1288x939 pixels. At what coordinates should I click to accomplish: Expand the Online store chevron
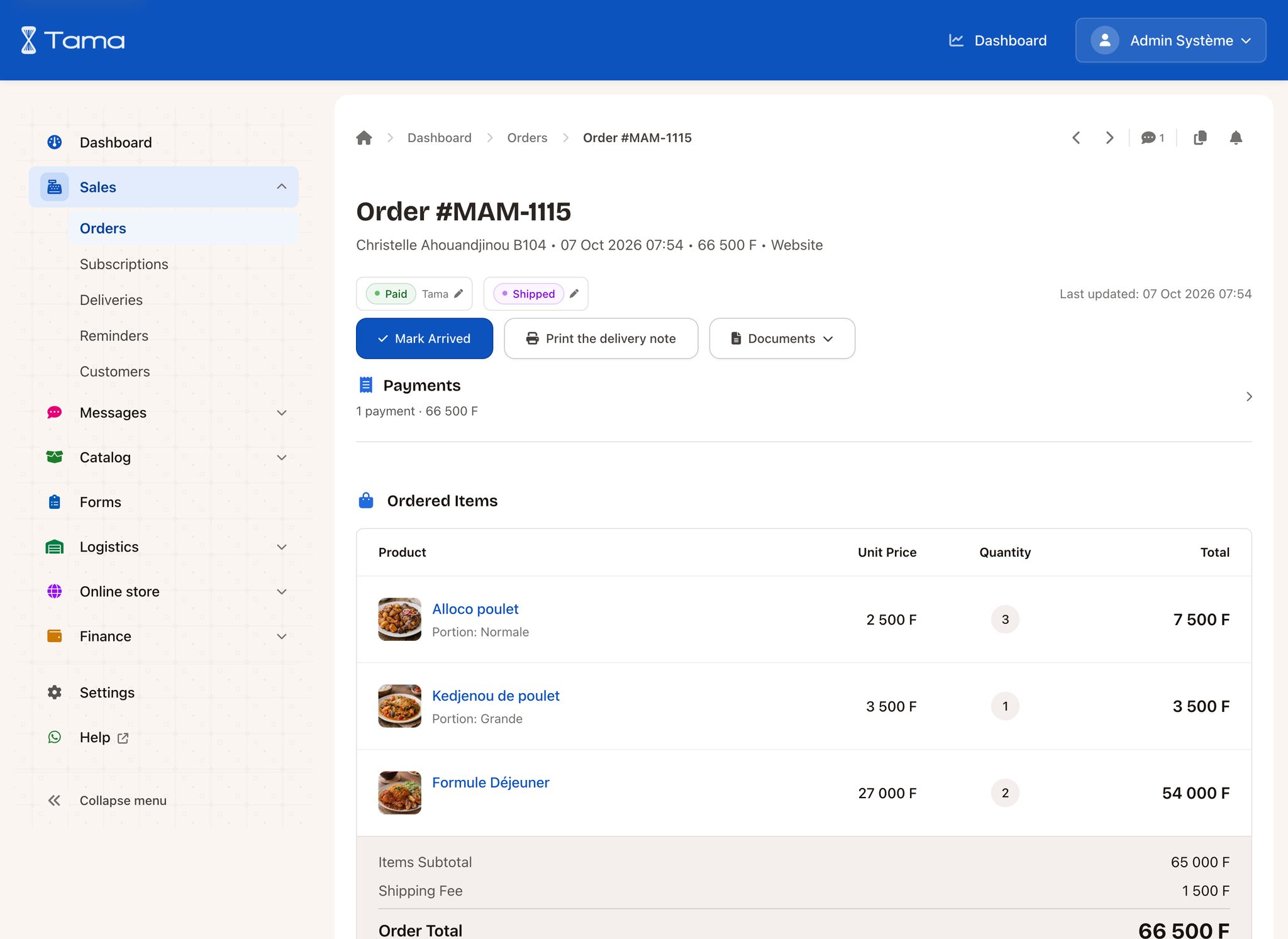(x=282, y=591)
